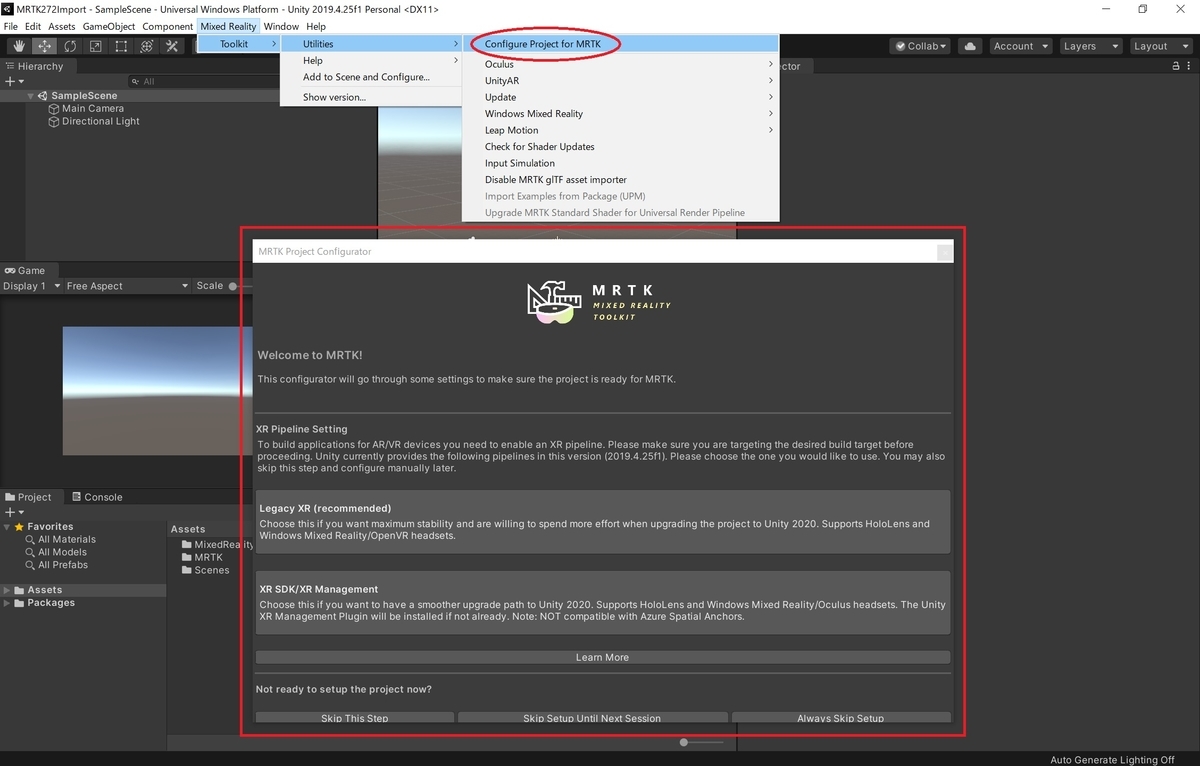Select the Rotate tool

(70, 46)
